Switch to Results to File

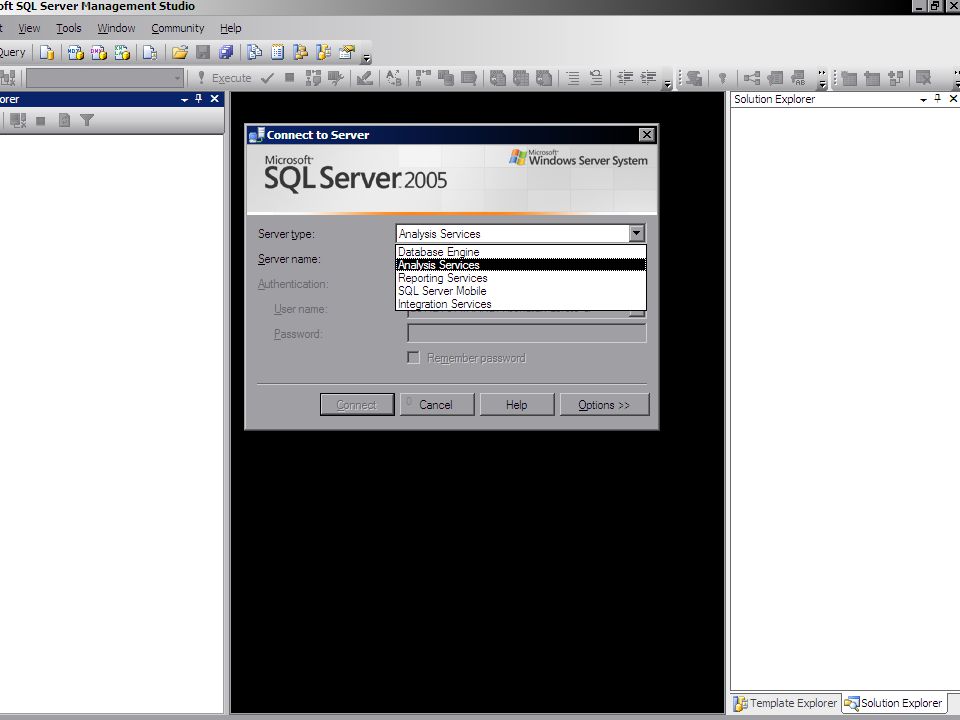(x=544, y=78)
